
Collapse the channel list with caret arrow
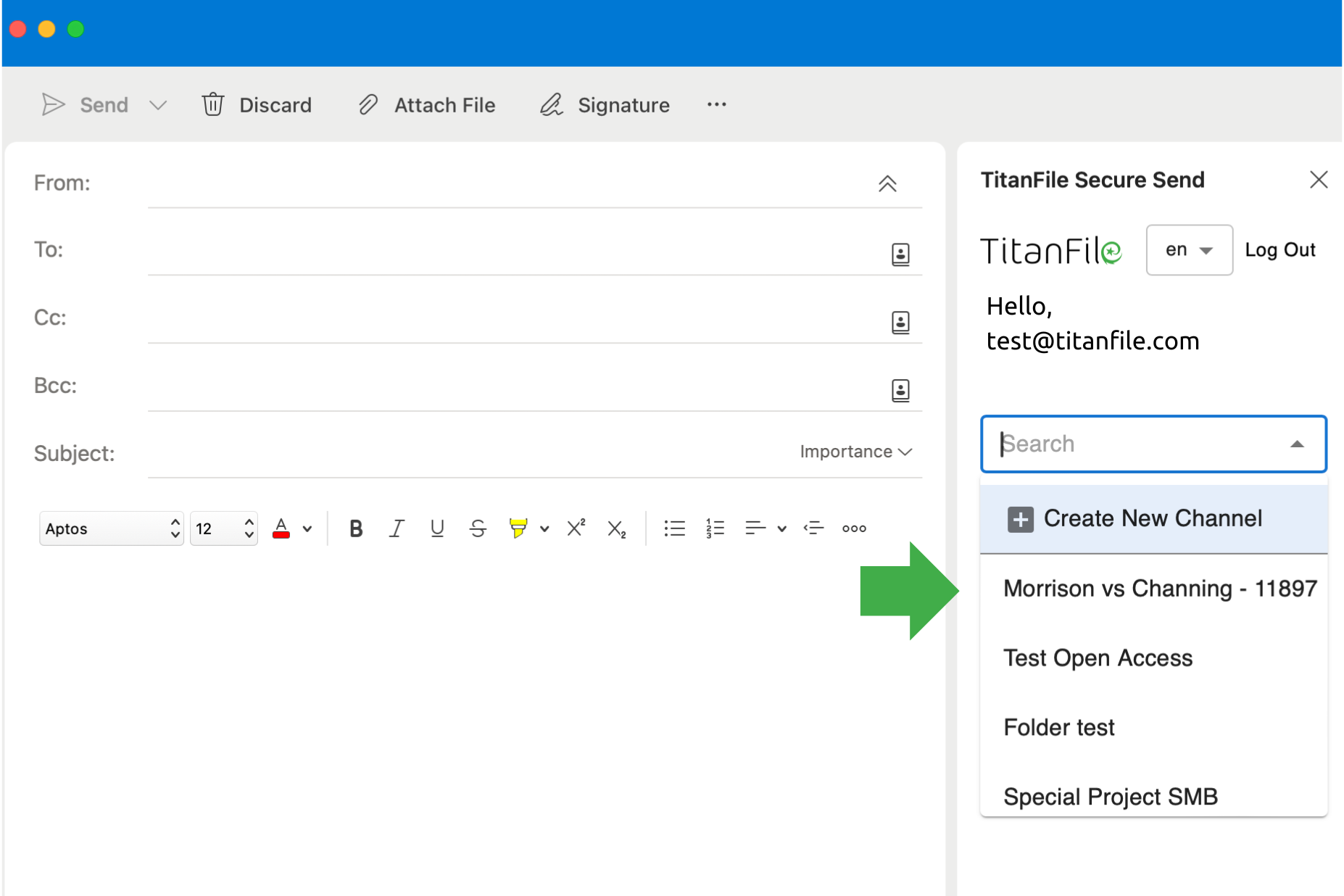1297,444
